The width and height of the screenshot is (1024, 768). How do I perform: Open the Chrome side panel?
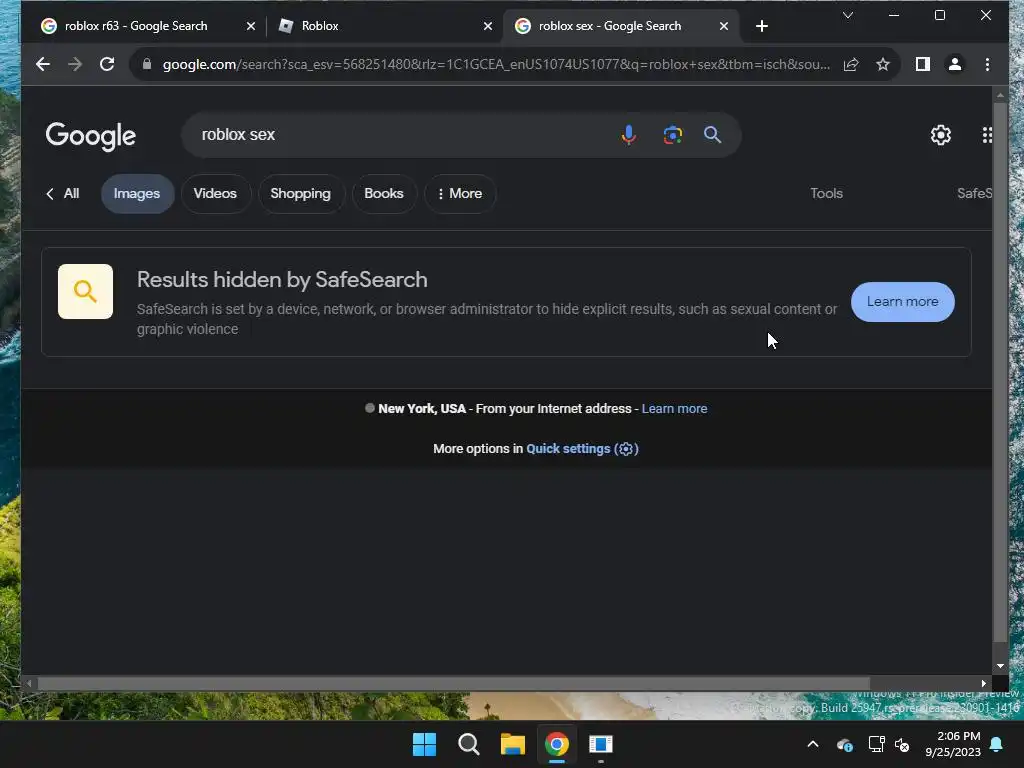[x=922, y=64]
